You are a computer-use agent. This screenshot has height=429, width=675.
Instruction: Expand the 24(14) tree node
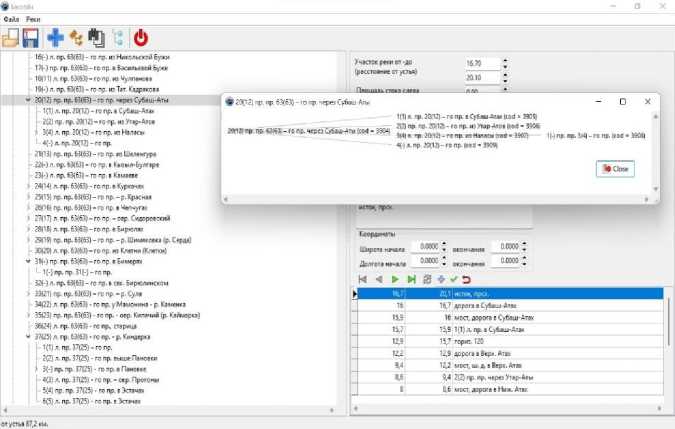tap(28, 186)
